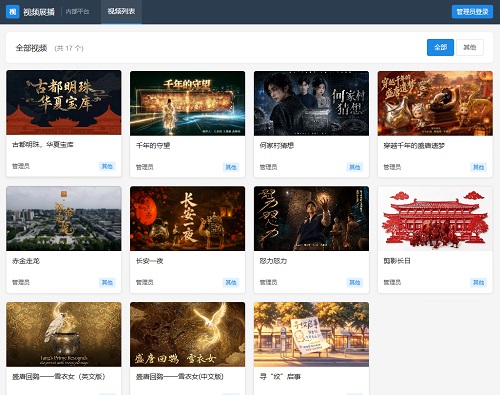Image resolution: width=500 pixels, height=395 pixels.
Task: Open 千年的守望 video thumbnail
Action: [x=187, y=103]
